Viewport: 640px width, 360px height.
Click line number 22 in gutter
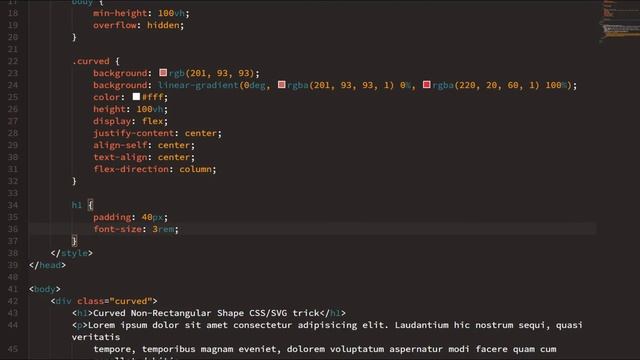(13, 61)
